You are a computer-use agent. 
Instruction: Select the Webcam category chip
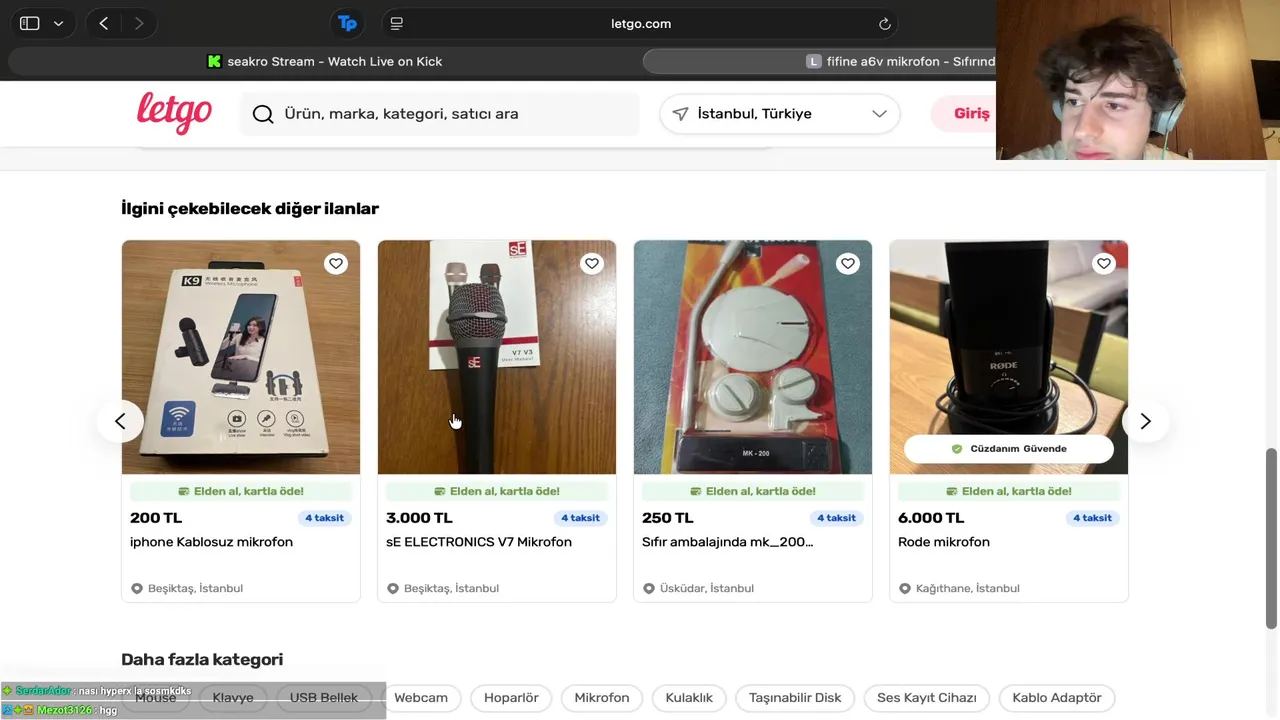(421, 698)
